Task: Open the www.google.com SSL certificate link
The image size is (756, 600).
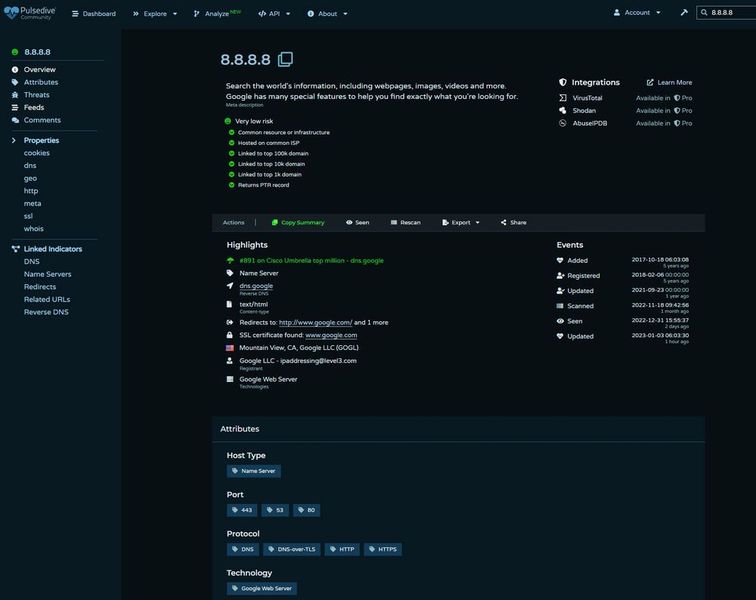Action: [x=331, y=335]
